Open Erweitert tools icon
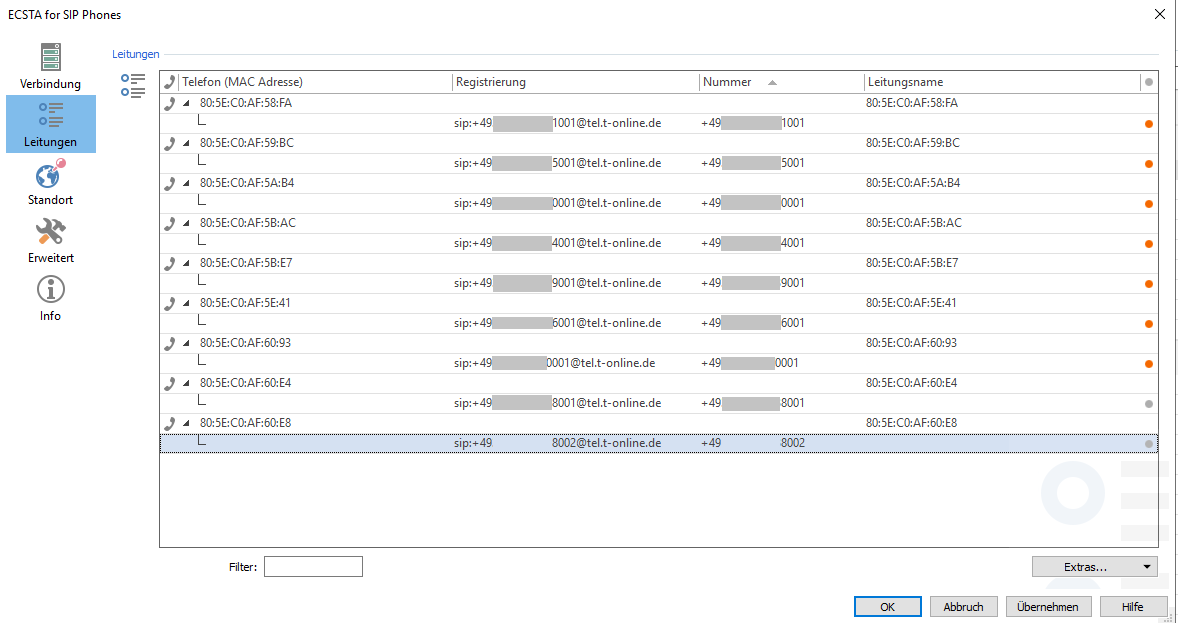This screenshot has height=623, width=1178. click(50, 232)
